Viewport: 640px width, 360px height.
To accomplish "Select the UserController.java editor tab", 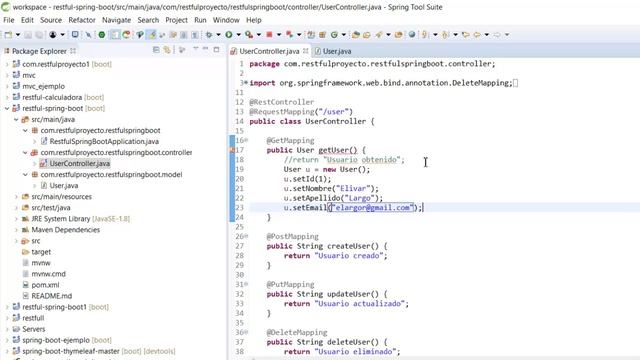I will (x=269, y=51).
